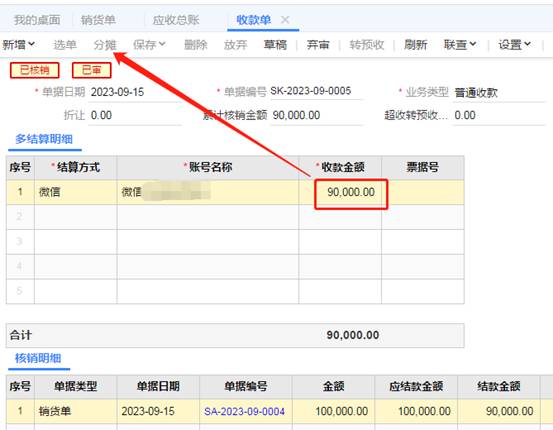Switch to the 应收总账 tab
Screen dimensions: 553x430
click(x=176, y=20)
